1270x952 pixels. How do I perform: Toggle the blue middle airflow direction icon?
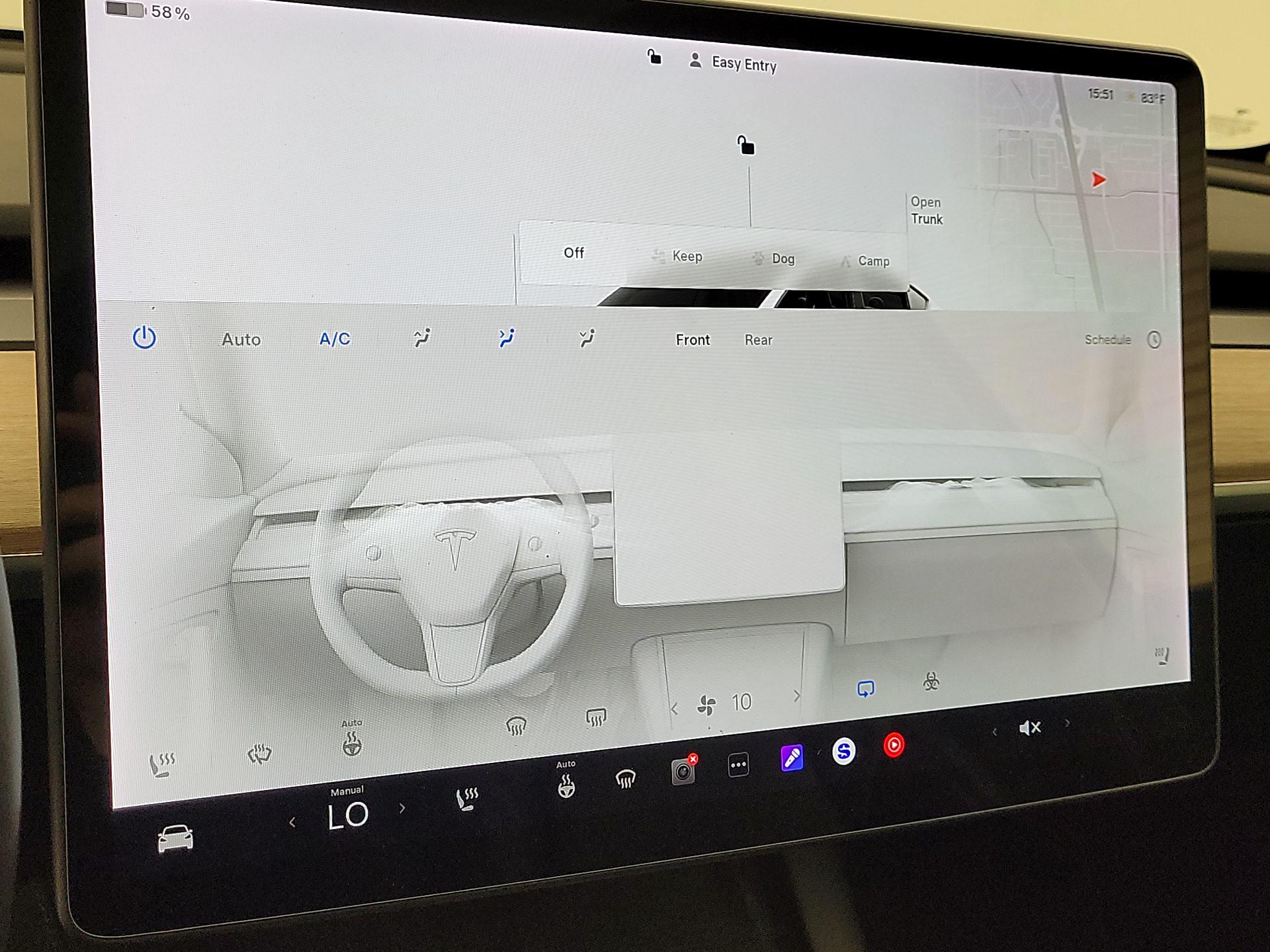click(x=506, y=338)
